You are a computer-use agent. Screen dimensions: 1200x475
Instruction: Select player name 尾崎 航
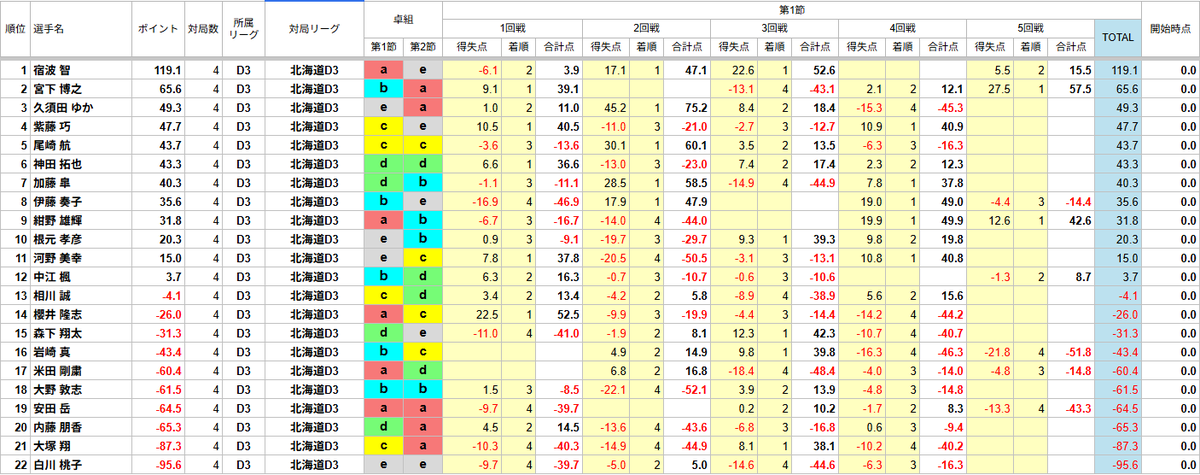point(52,145)
